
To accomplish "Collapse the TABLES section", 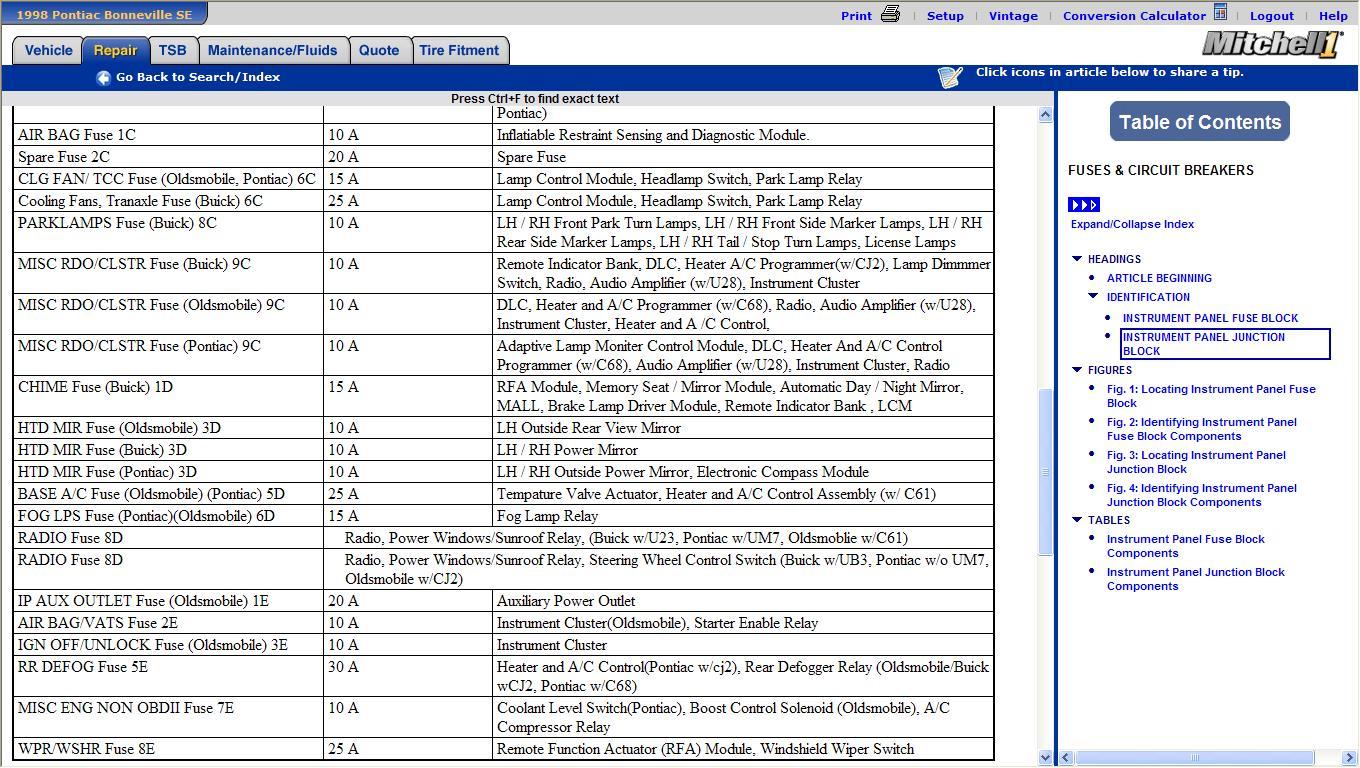I will tap(1077, 520).
